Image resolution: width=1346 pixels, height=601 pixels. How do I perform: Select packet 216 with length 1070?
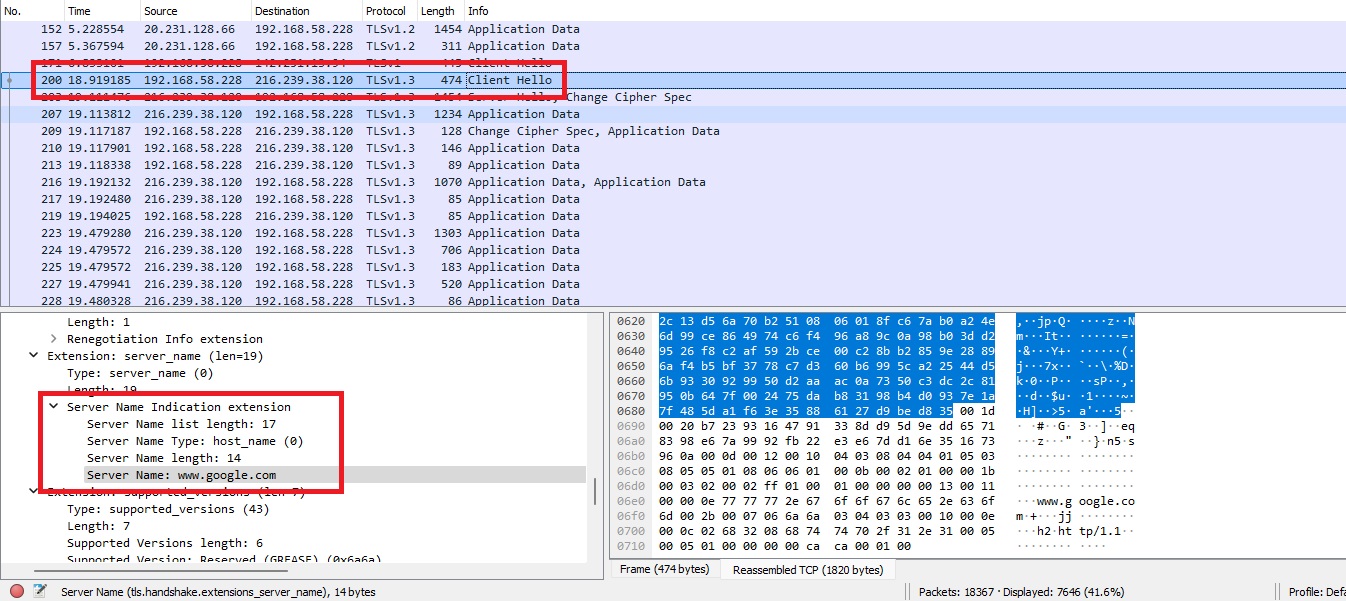pos(673,182)
